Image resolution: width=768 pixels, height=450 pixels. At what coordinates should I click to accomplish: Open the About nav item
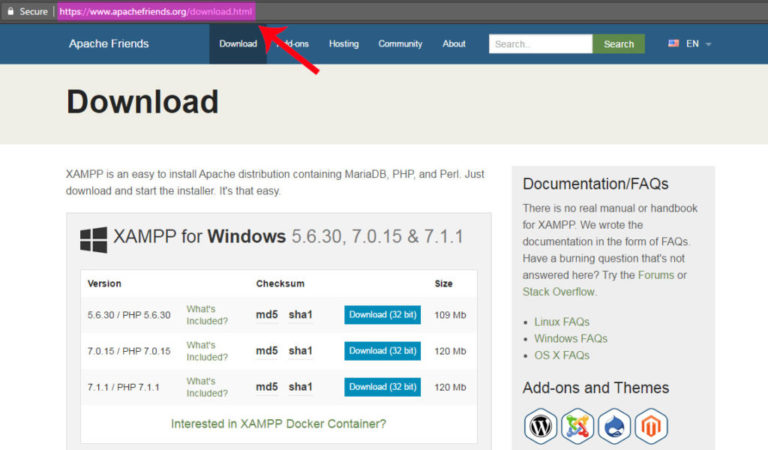[454, 44]
